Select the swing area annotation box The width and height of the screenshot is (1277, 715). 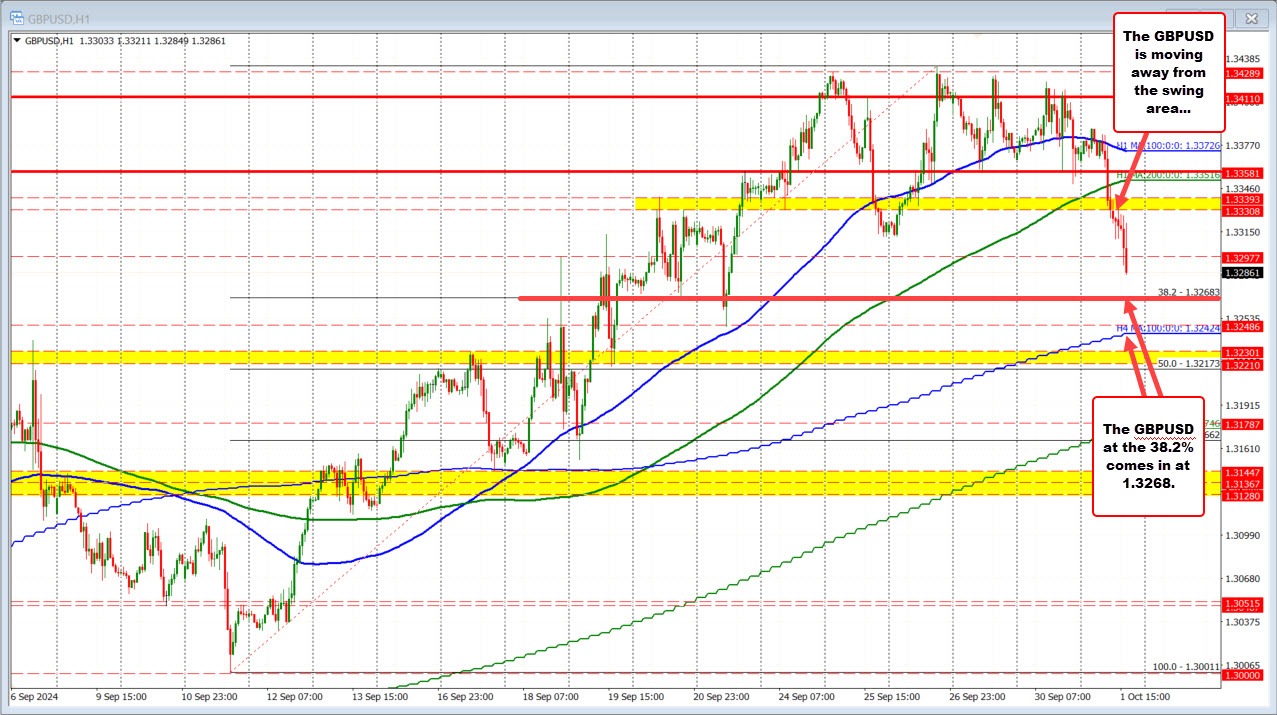(x=1168, y=71)
